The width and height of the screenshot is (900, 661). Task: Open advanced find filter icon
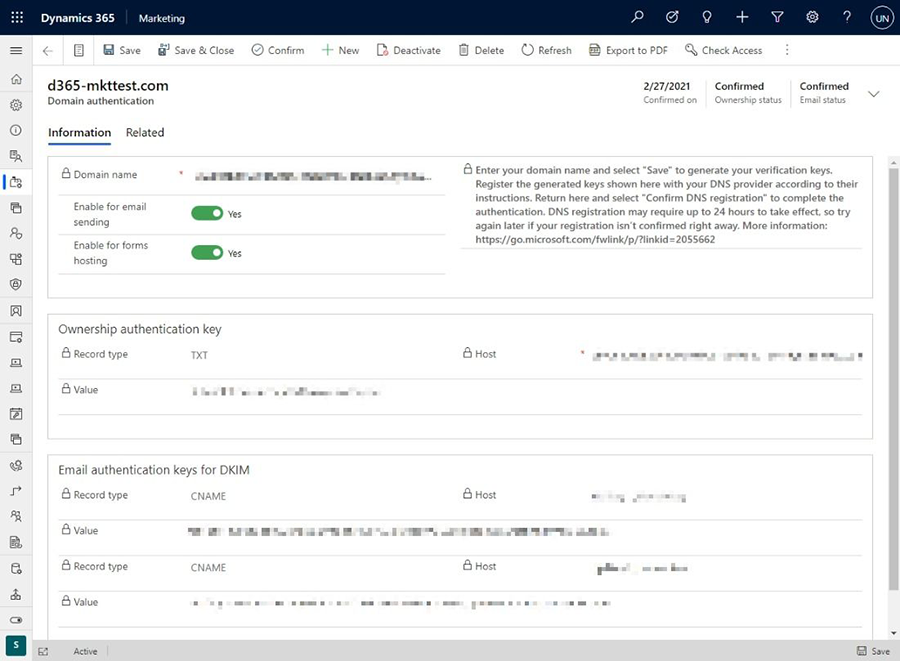point(777,18)
